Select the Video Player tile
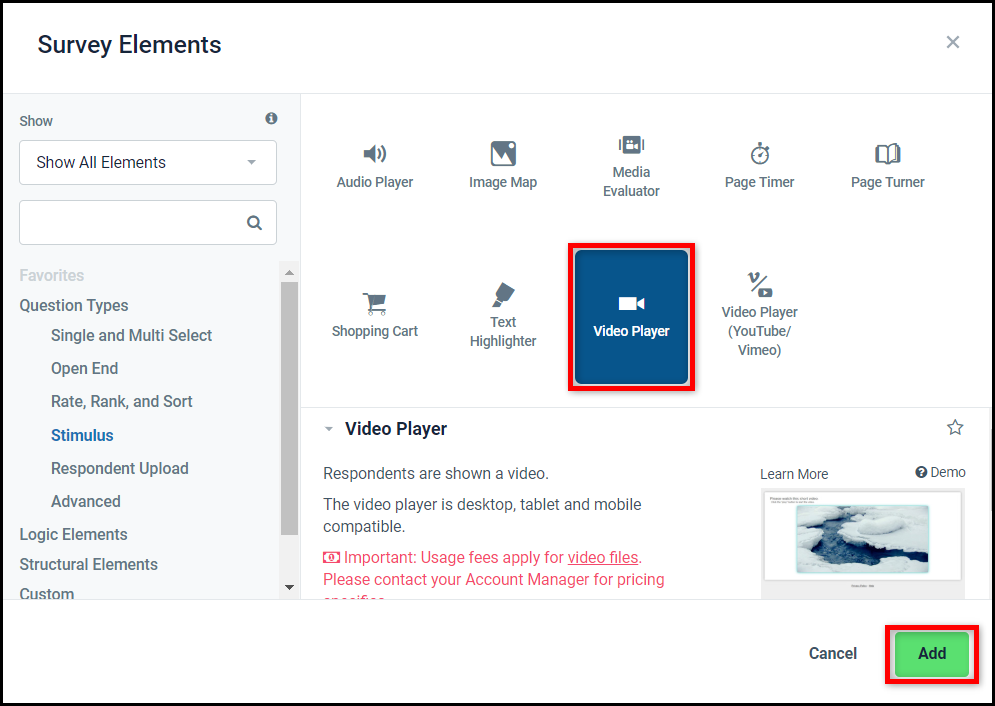 (x=631, y=317)
